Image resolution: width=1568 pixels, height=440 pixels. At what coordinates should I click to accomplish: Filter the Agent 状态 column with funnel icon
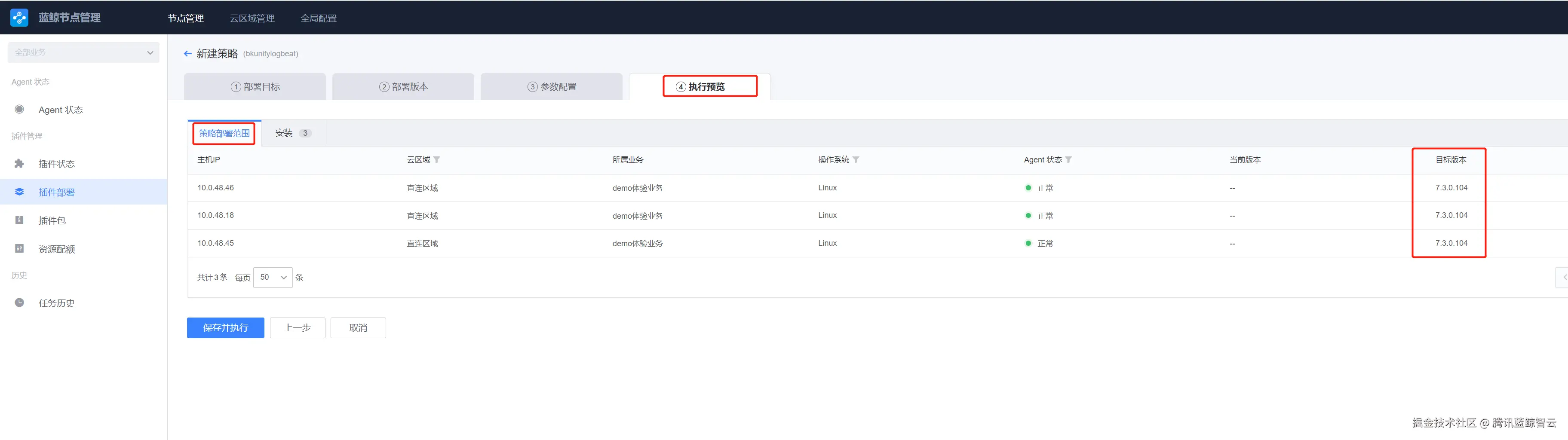coord(1068,160)
